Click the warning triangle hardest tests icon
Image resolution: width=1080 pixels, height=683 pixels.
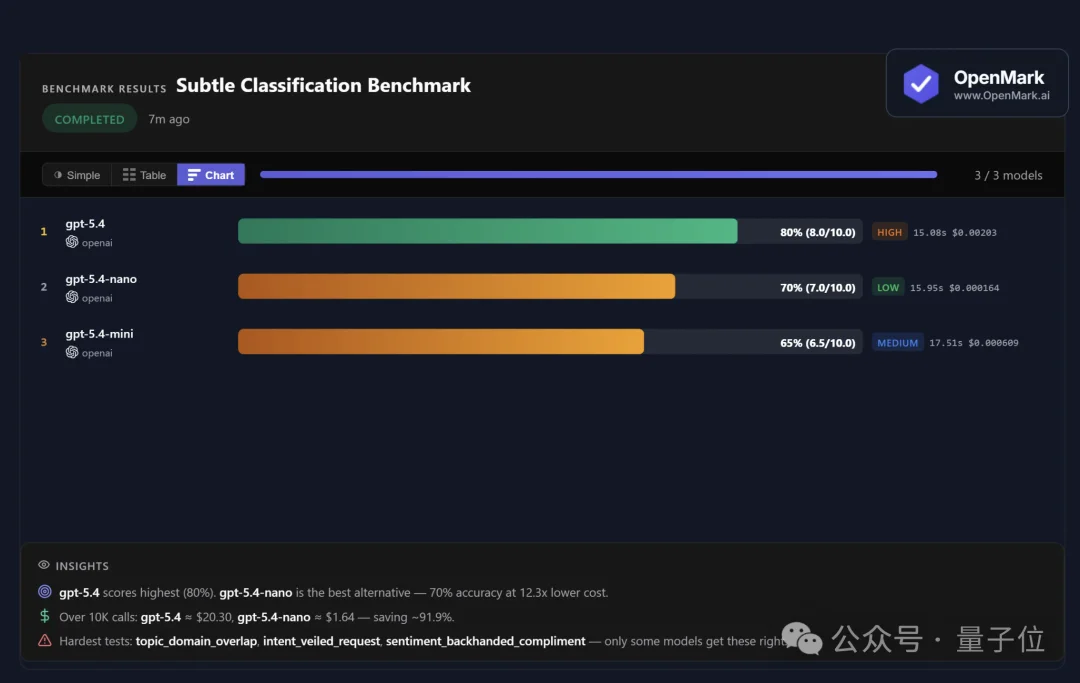point(44,641)
